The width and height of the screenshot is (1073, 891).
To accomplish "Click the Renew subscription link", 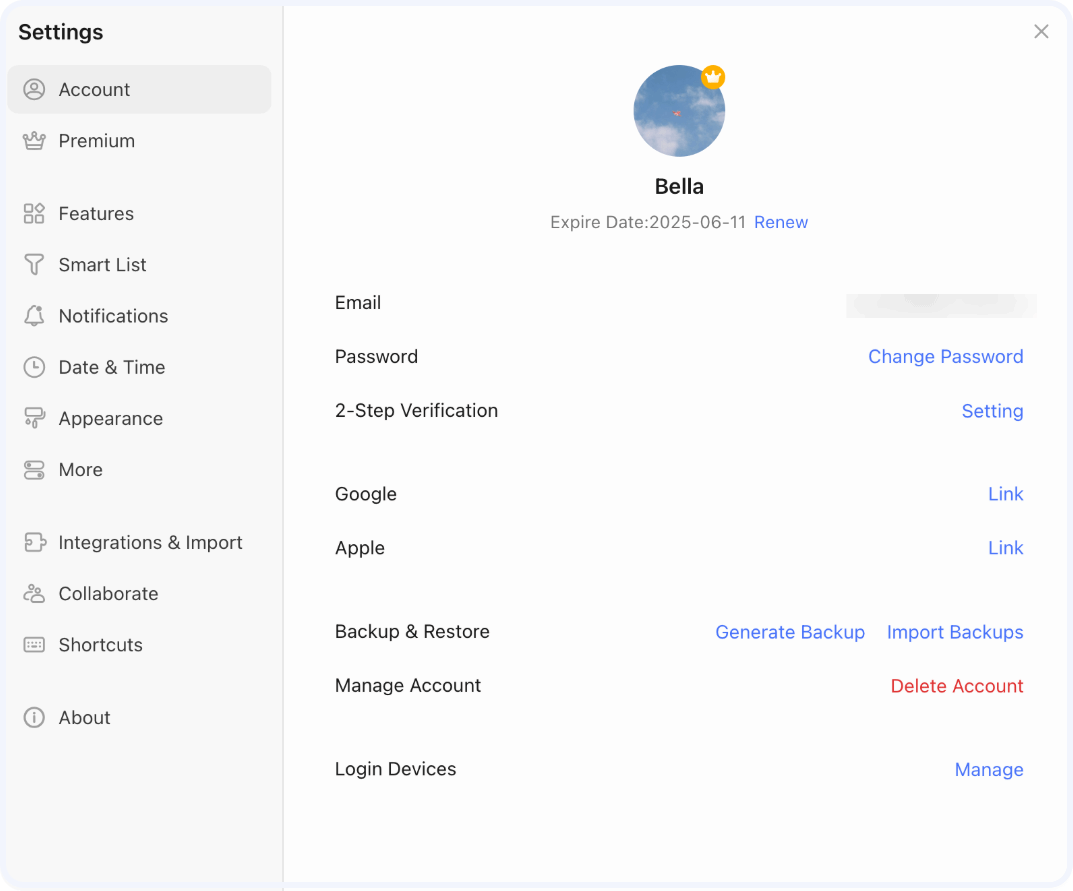I will pyautogui.click(x=781, y=223).
